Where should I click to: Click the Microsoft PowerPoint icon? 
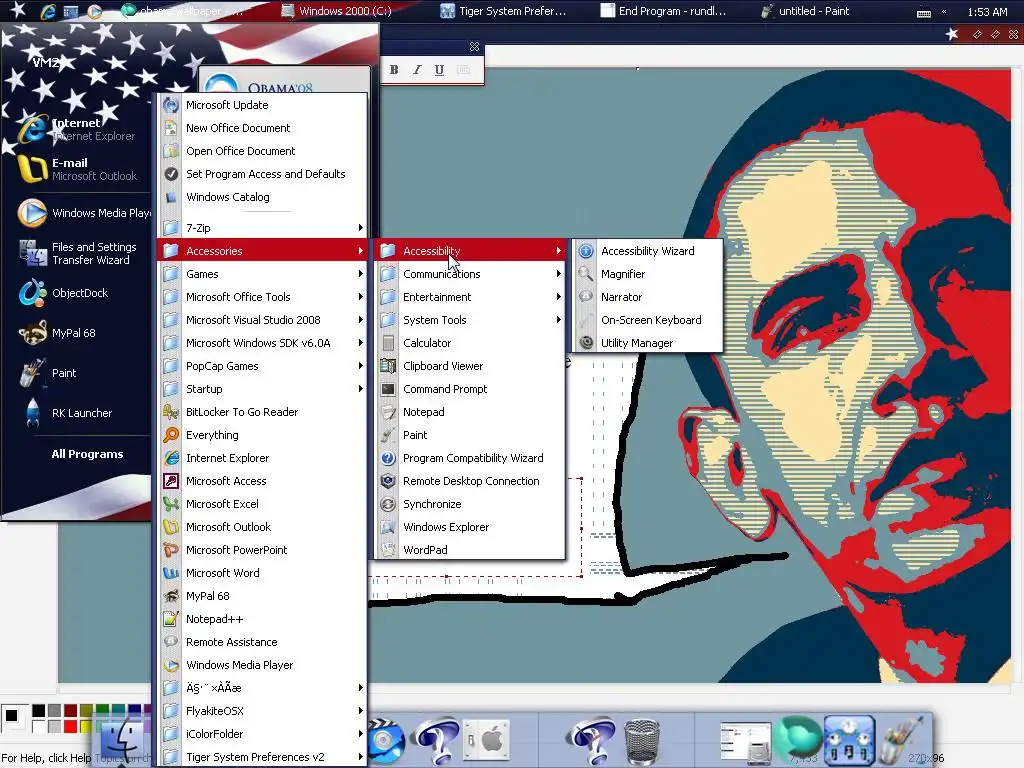pyautogui.click(x=171, y=550)
